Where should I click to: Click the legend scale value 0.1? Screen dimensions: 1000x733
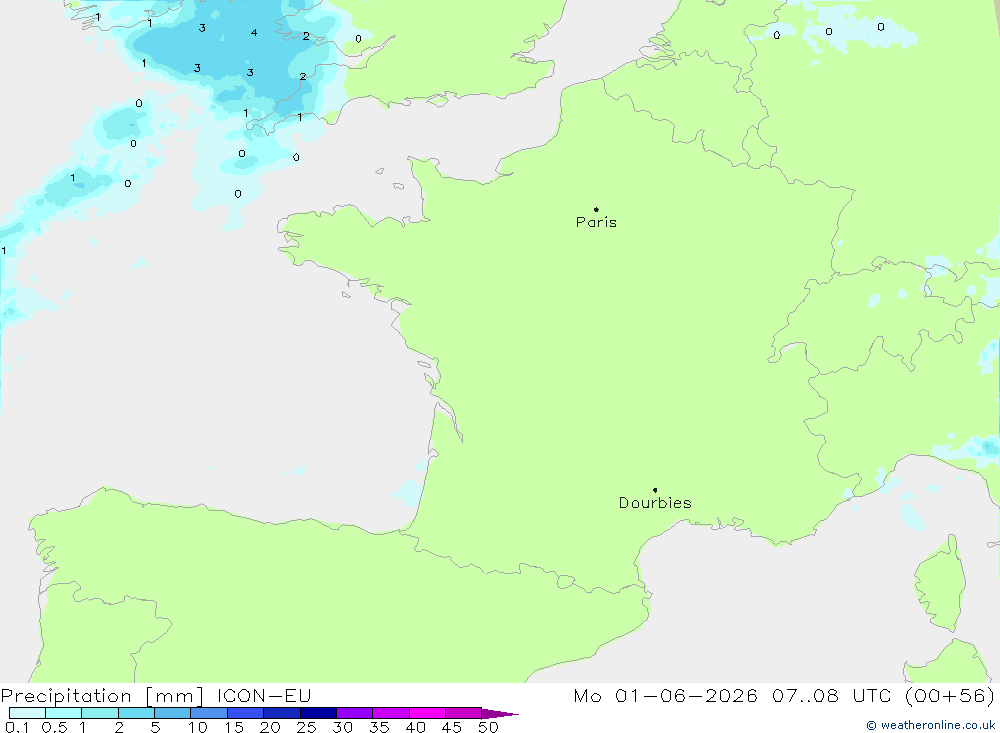[17, 727]
